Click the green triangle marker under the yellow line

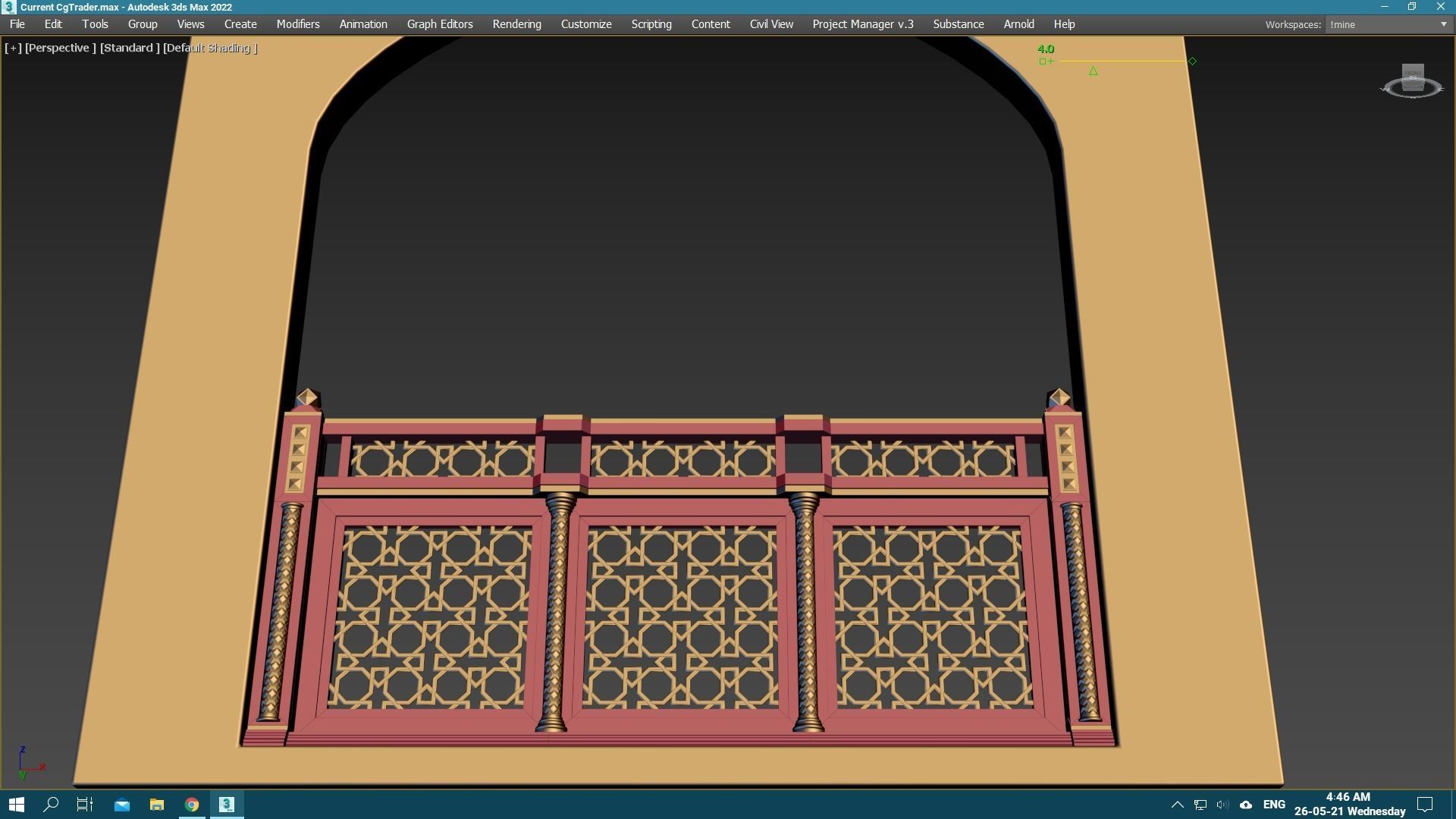1093,71
